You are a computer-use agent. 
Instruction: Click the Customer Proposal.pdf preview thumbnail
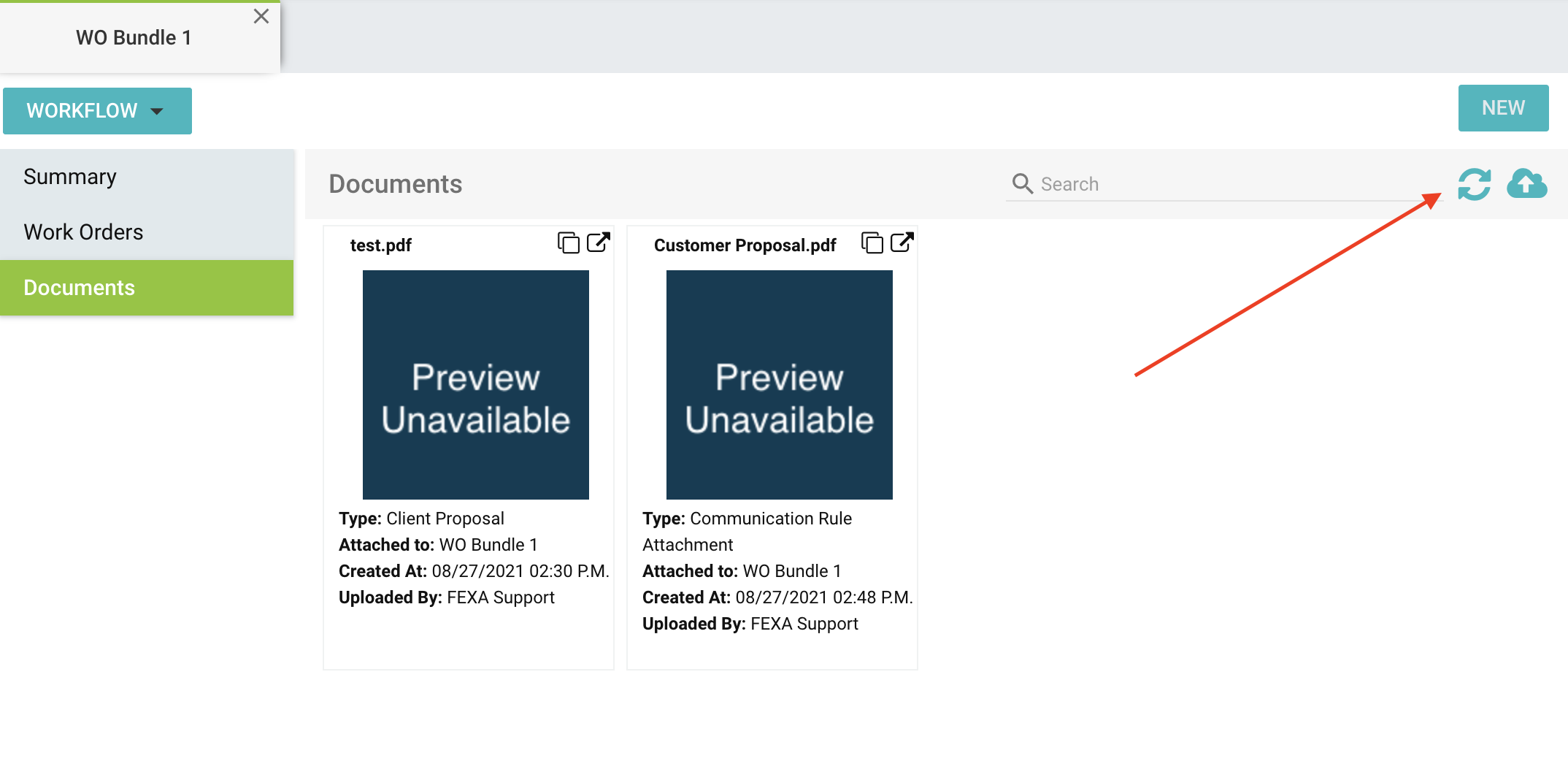point(779,385)
